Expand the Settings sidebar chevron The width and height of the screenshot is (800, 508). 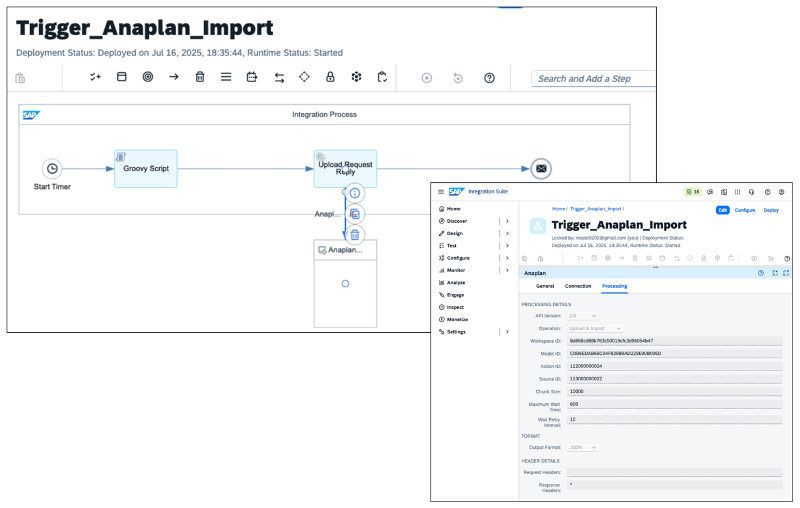point(507,332)
